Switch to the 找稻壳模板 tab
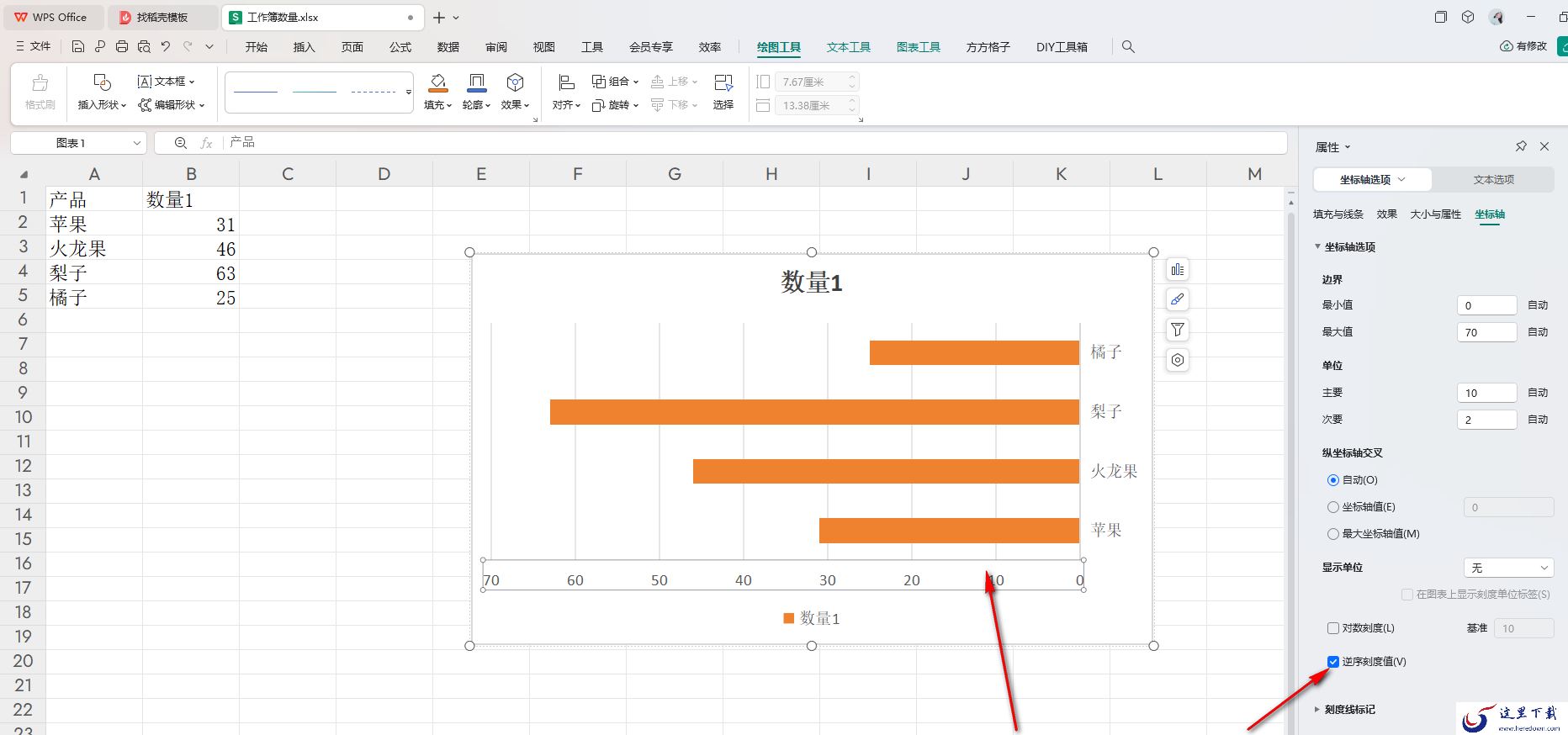 163,17
